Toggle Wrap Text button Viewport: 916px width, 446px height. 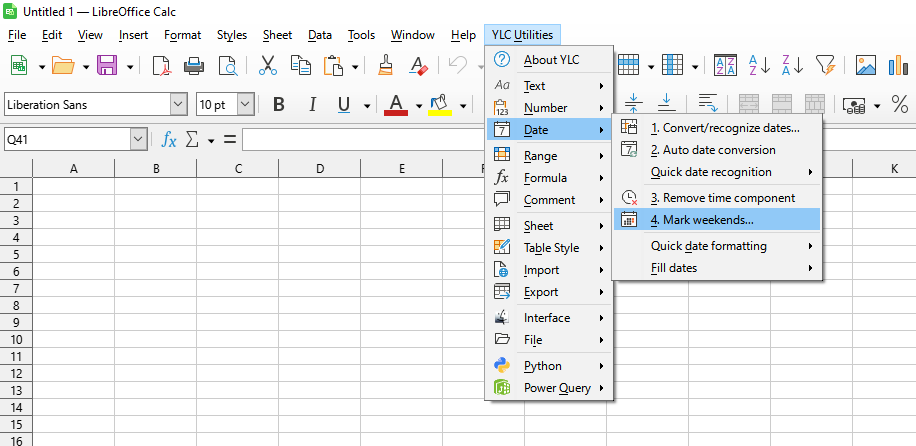708,104
